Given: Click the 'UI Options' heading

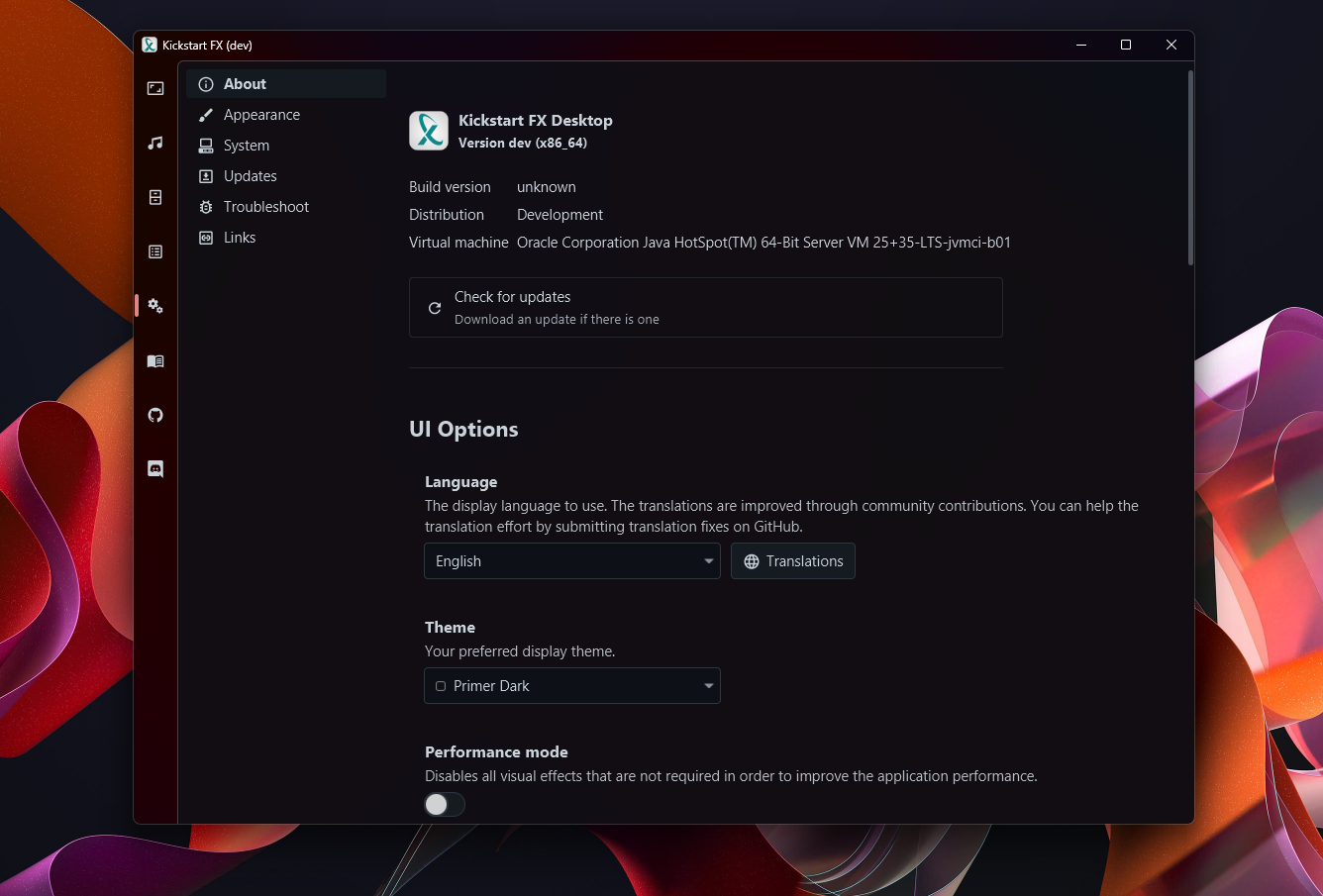Looking at the screenshot, I should [463, 430].
